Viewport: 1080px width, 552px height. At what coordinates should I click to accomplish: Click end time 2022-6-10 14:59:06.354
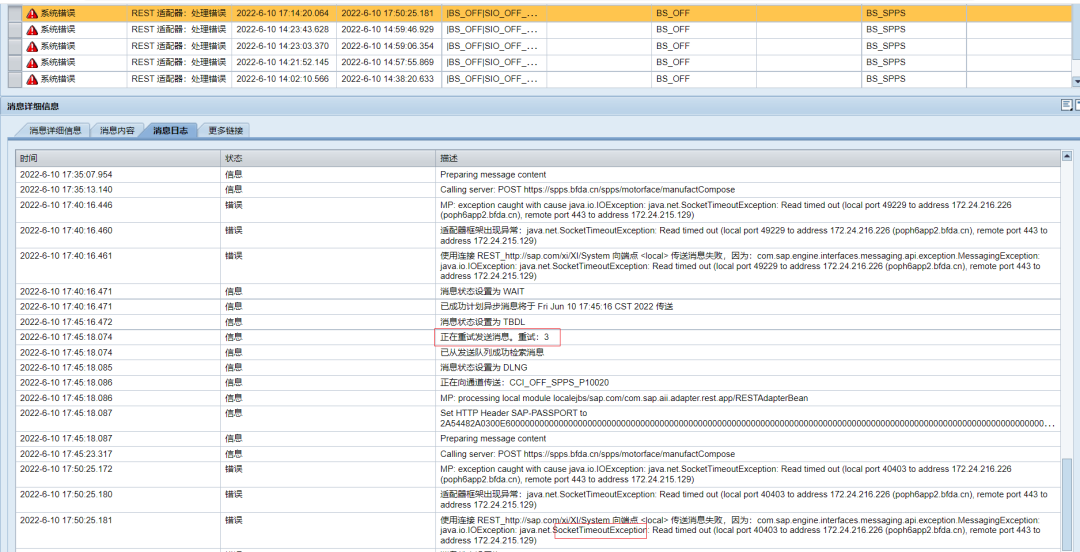[388, 46]
